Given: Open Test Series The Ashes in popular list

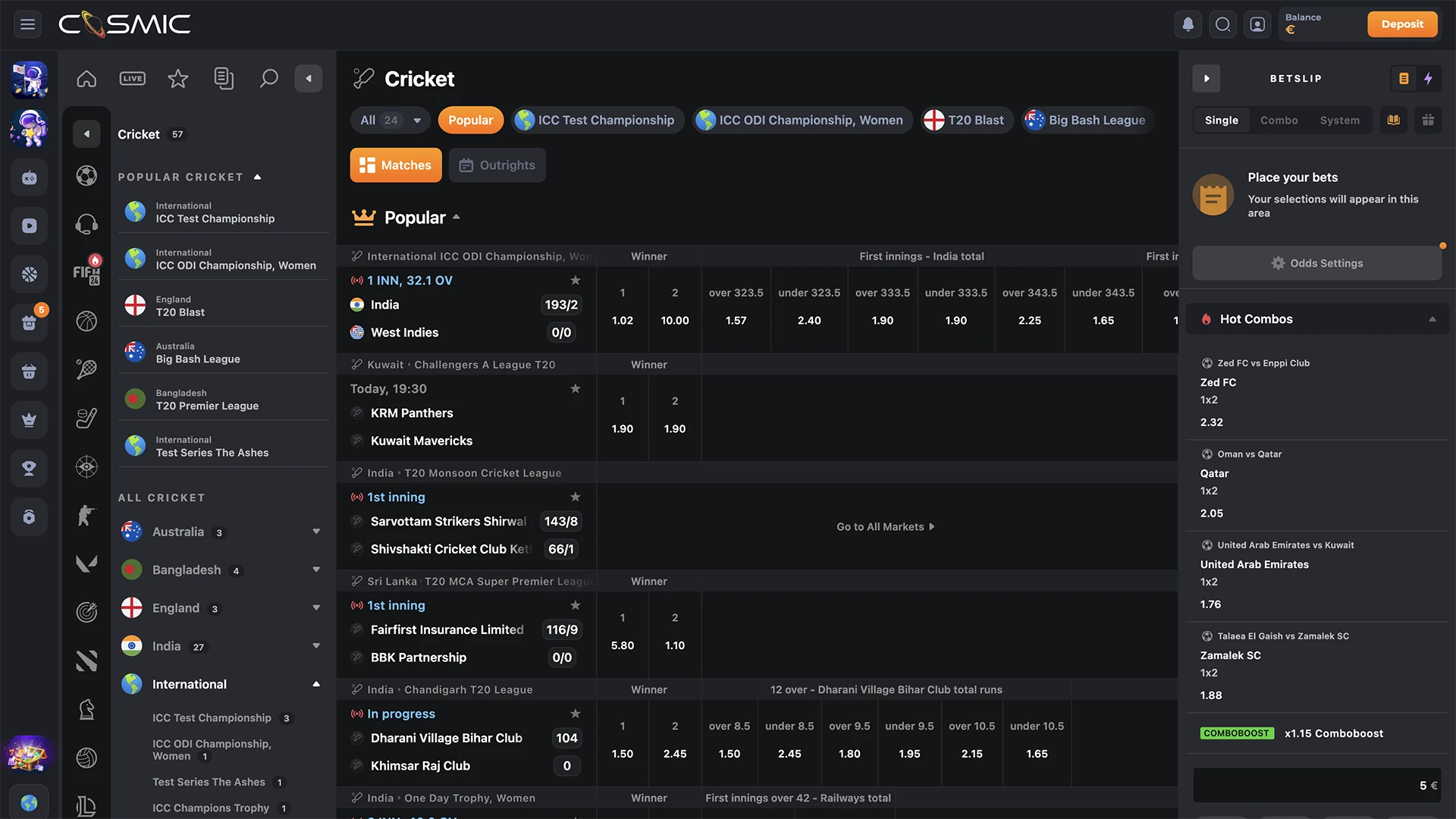Looking at the screenshot, I should pos(223,446).
